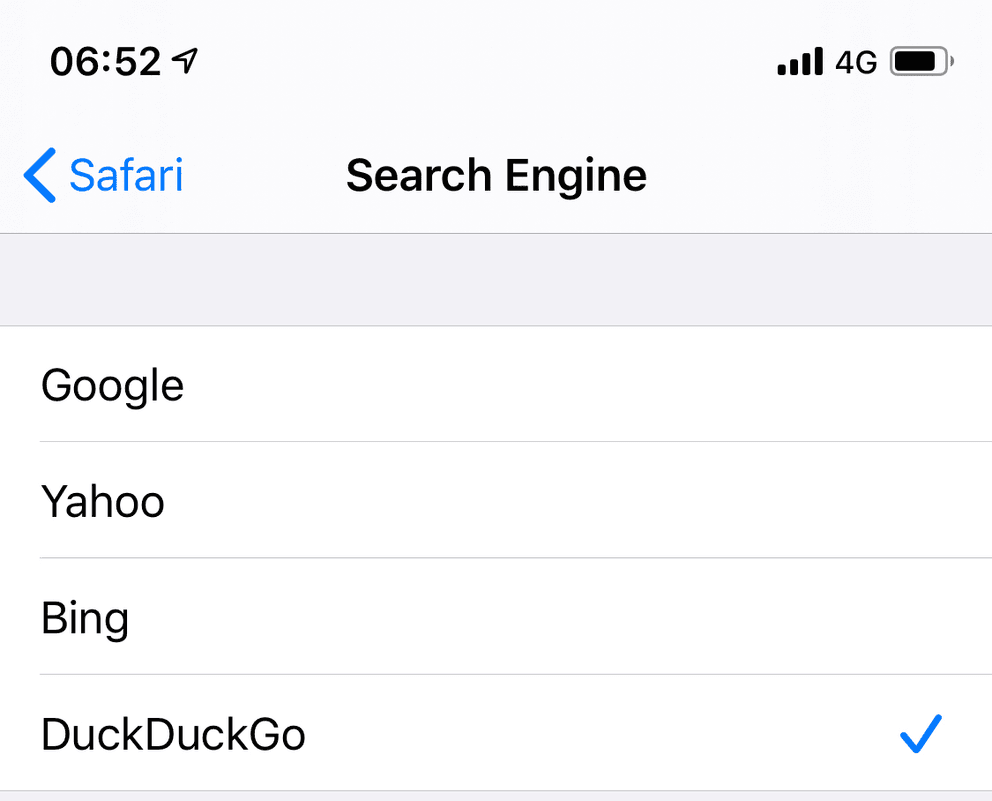Tap the currently selected DuckDuckGo option
Viewport: 992px width, 801px height.
click(x=173, y=735)
